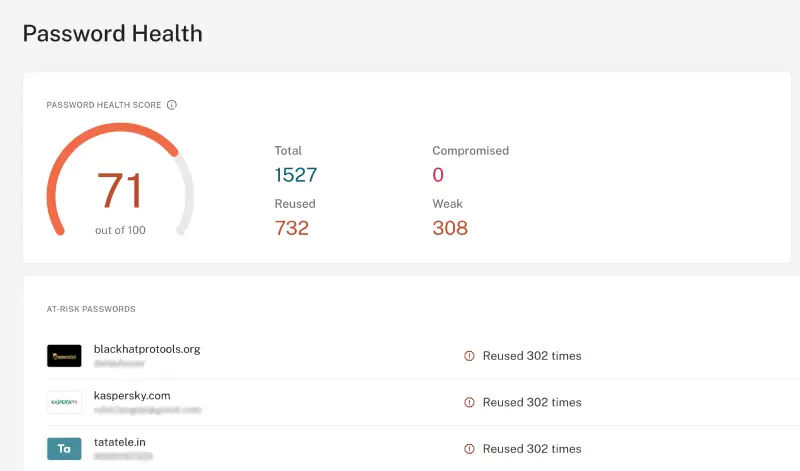This screenshot has height=471, width=800.
Task: Click the warning icon on the blackhatprotools.org row
Action: pos(469,356)
